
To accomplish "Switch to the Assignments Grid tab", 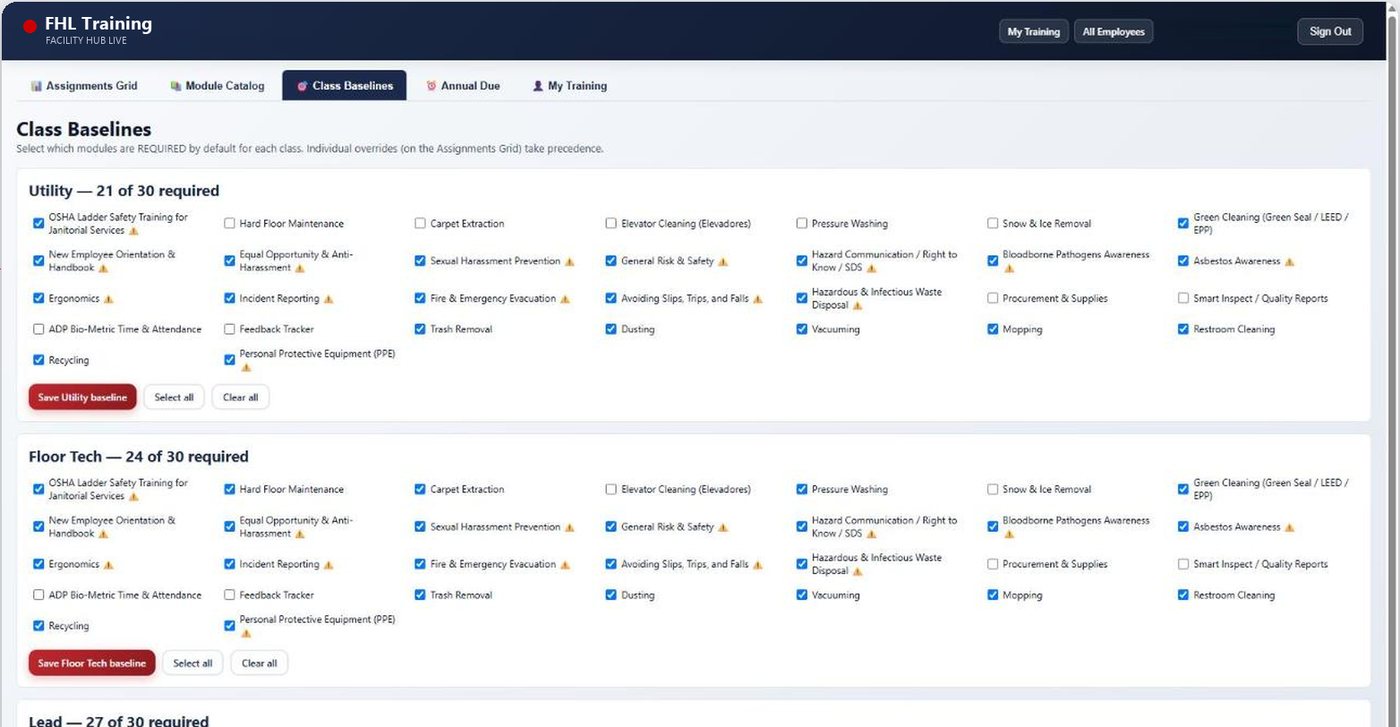I will 84,86.
